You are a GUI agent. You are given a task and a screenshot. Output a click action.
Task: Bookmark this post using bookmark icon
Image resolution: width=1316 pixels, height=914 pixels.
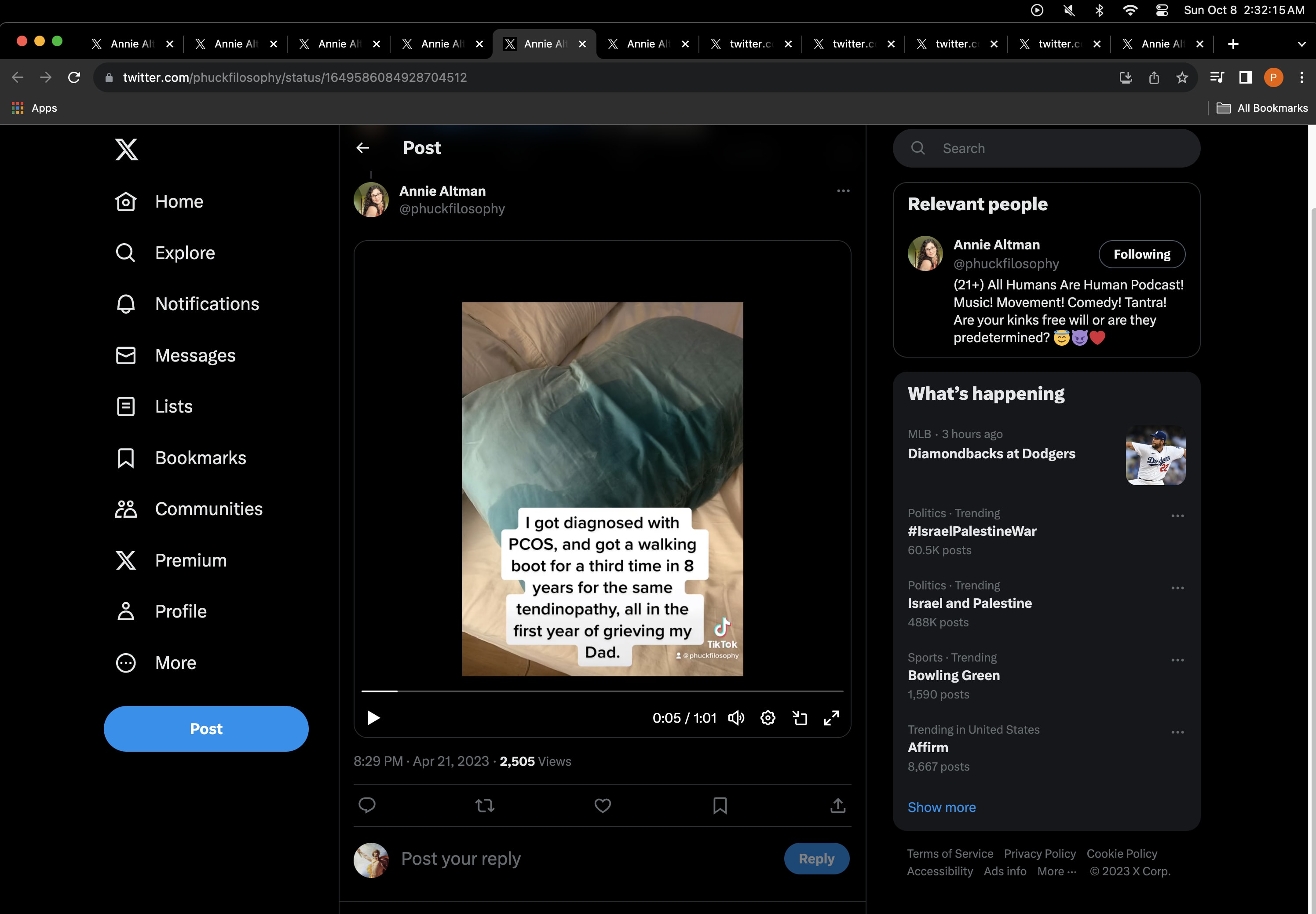[720, 806]
